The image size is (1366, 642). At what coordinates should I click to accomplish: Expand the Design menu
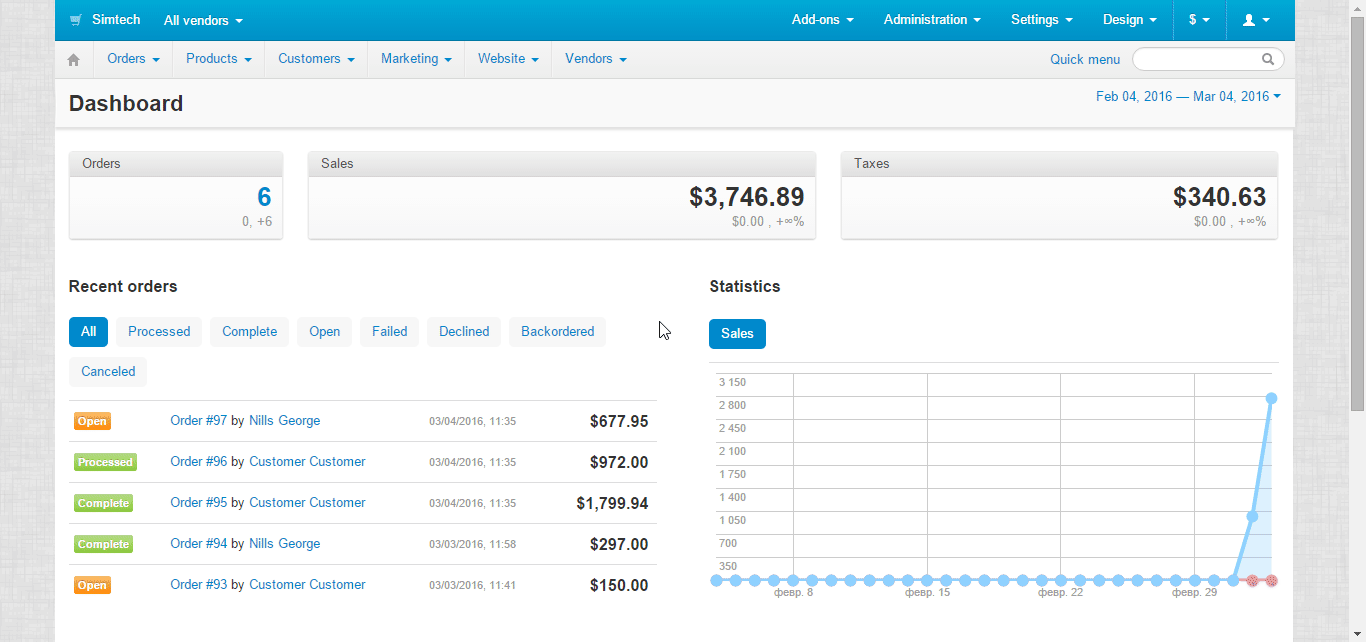point(1129,20)
